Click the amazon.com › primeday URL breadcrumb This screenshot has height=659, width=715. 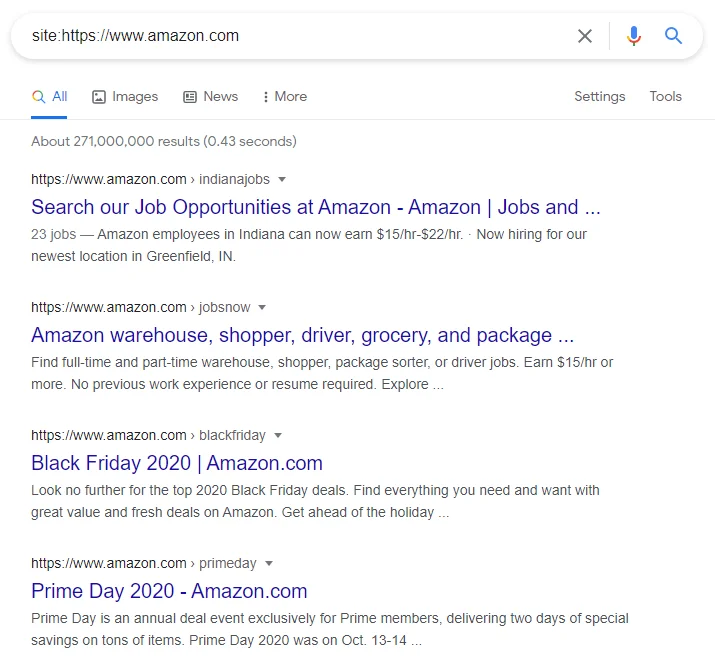click(144, 564)
